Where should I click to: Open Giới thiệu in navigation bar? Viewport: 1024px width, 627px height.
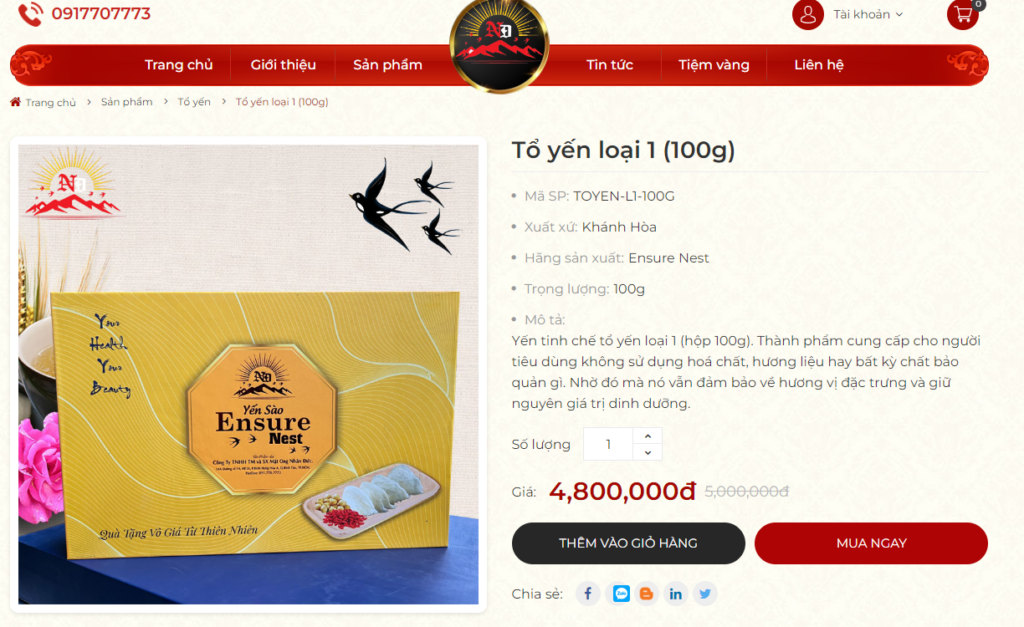pyautogui.click(x=283, y=65)
